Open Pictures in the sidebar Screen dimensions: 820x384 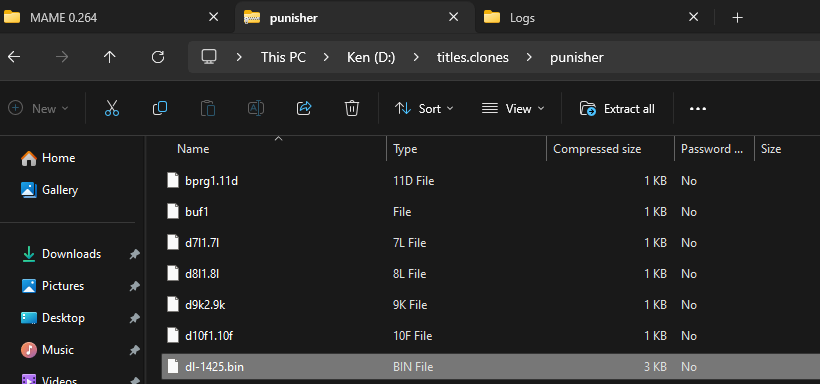(x=63, y=286)
